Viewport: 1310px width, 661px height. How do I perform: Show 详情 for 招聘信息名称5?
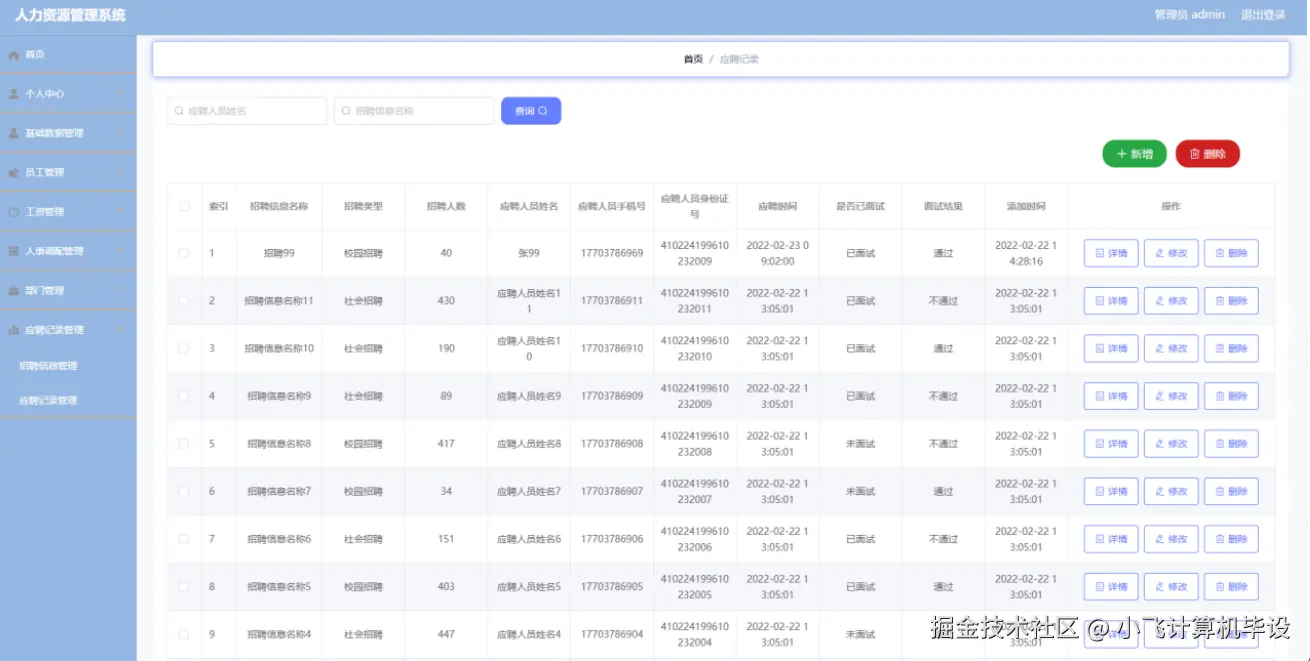[1111, 587]
